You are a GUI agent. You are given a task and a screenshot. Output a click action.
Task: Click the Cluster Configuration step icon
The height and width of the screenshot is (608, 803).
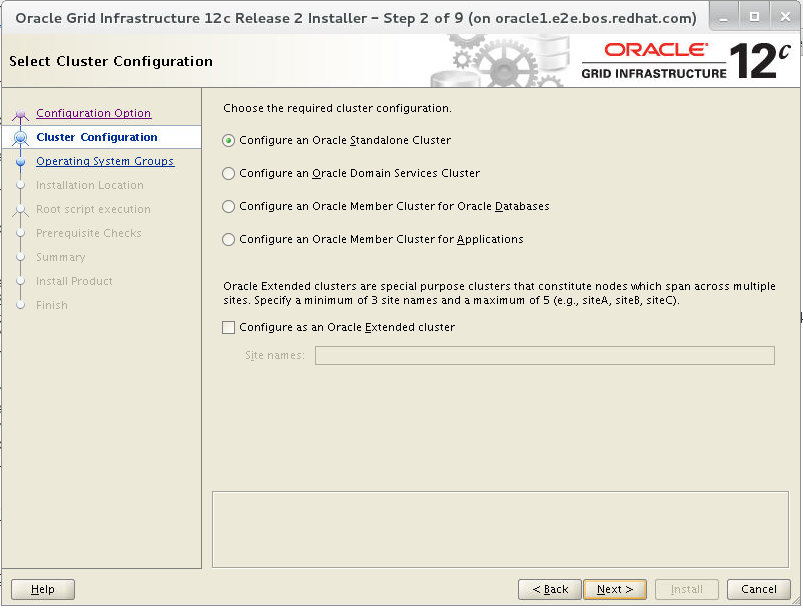20,137
